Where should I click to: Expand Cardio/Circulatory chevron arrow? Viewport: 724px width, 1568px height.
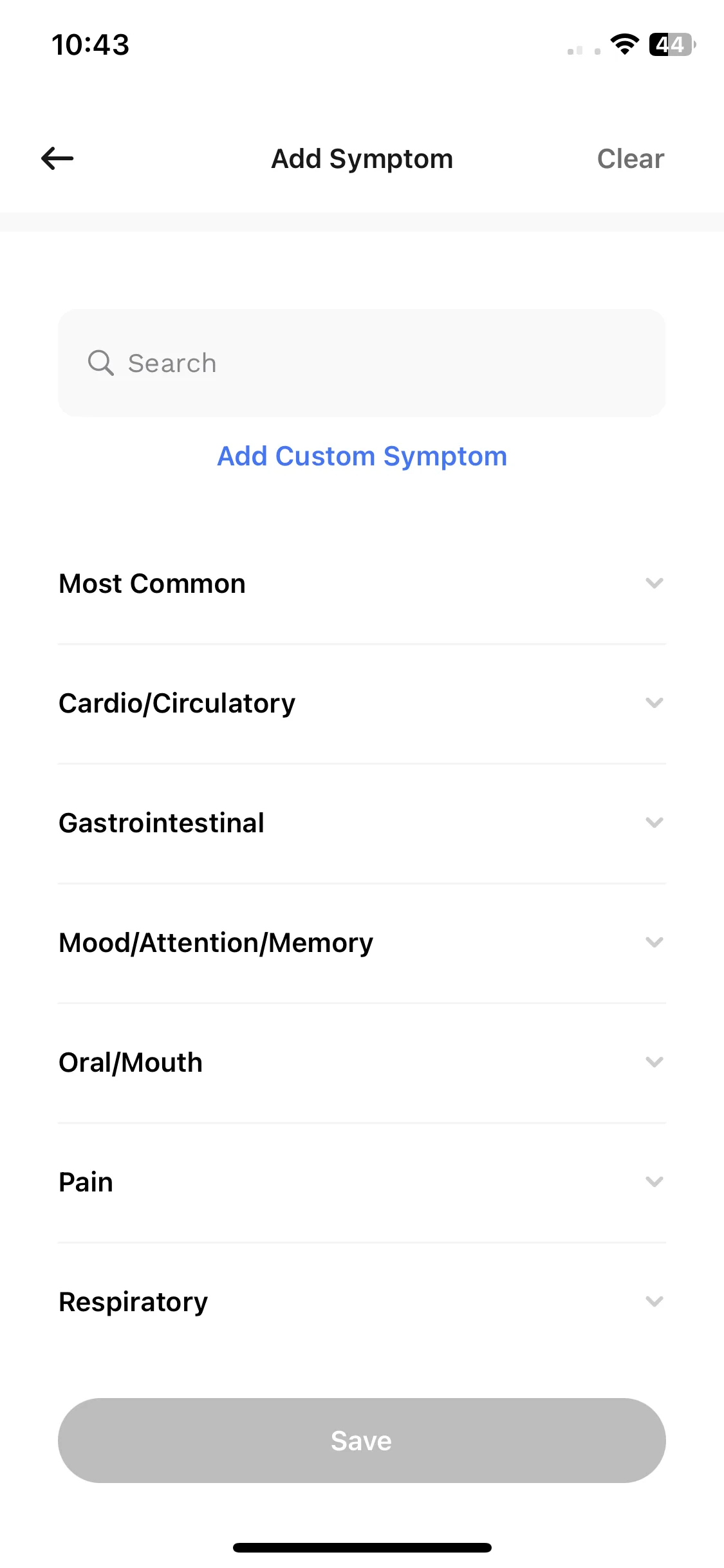pos(654,703)
